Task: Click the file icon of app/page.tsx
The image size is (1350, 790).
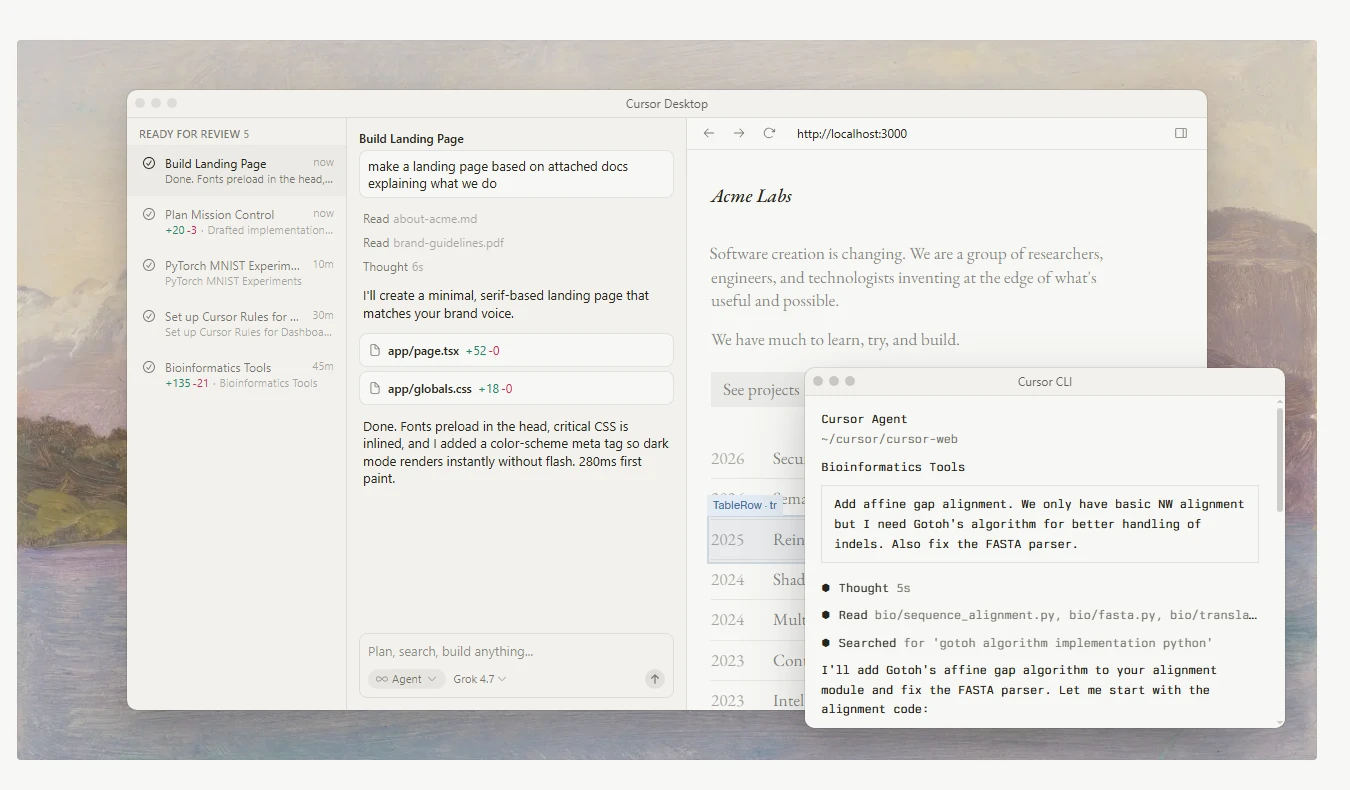Action: [375, 351]
